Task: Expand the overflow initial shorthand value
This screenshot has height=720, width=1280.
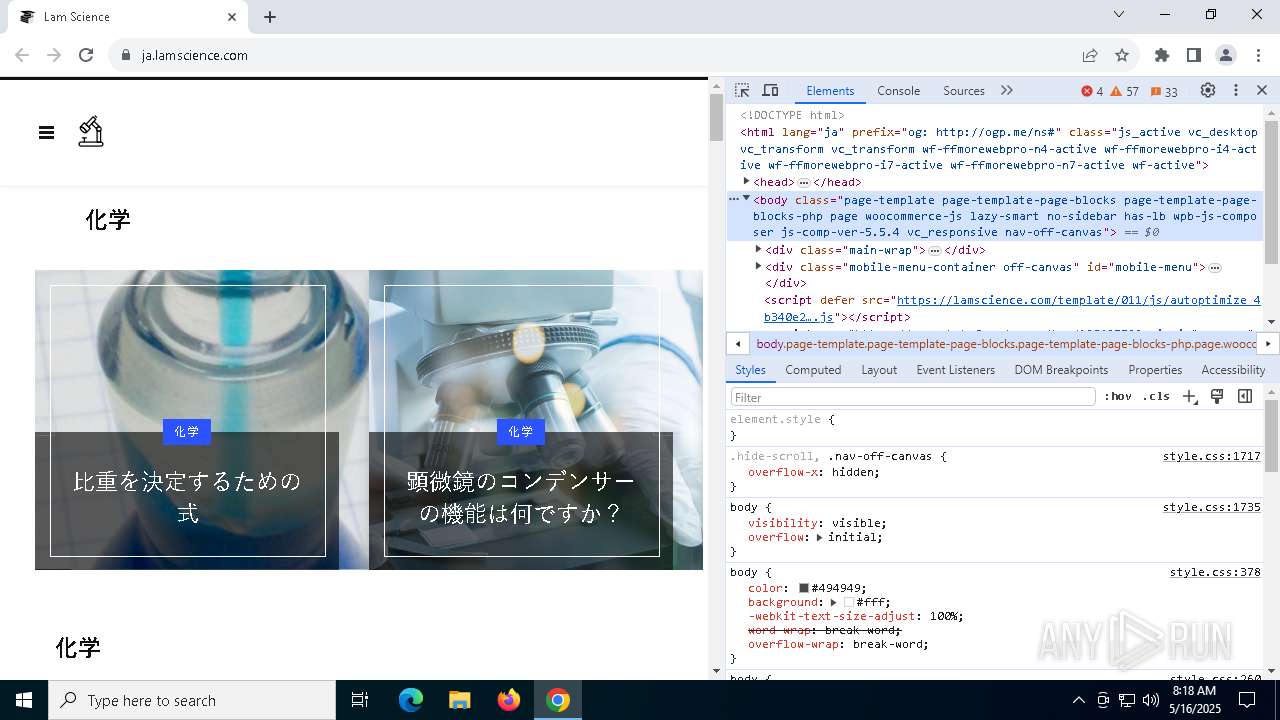Action: [x=819, y=537]
